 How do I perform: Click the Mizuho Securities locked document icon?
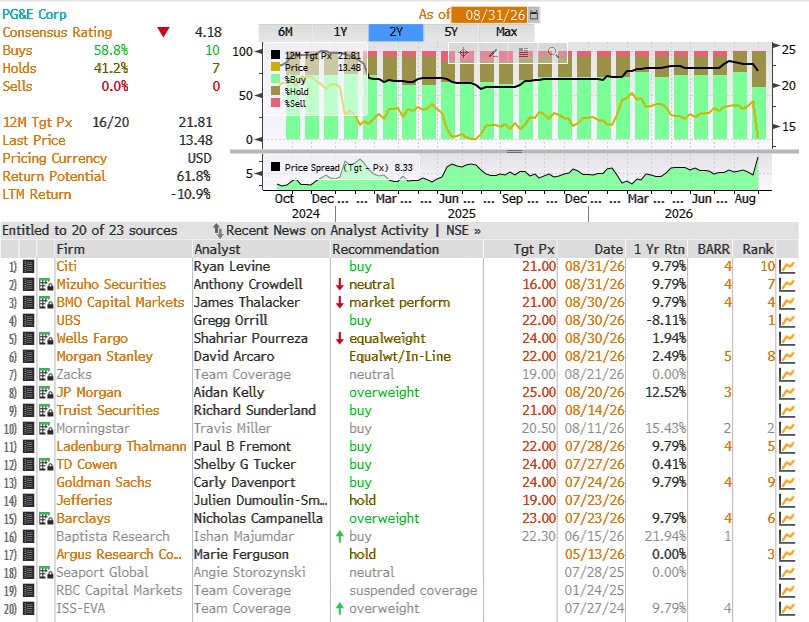[x=46, y=285]
